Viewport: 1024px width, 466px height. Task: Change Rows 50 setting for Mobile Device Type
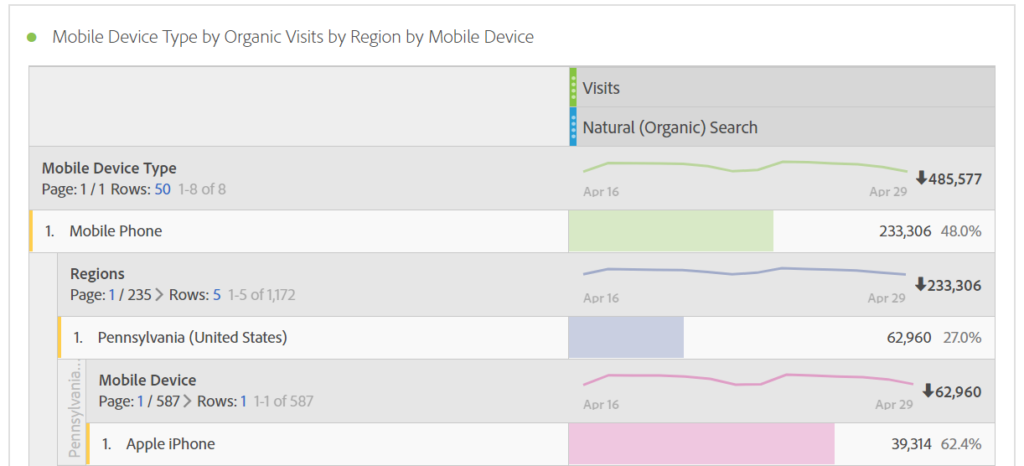tap(162, 189)
